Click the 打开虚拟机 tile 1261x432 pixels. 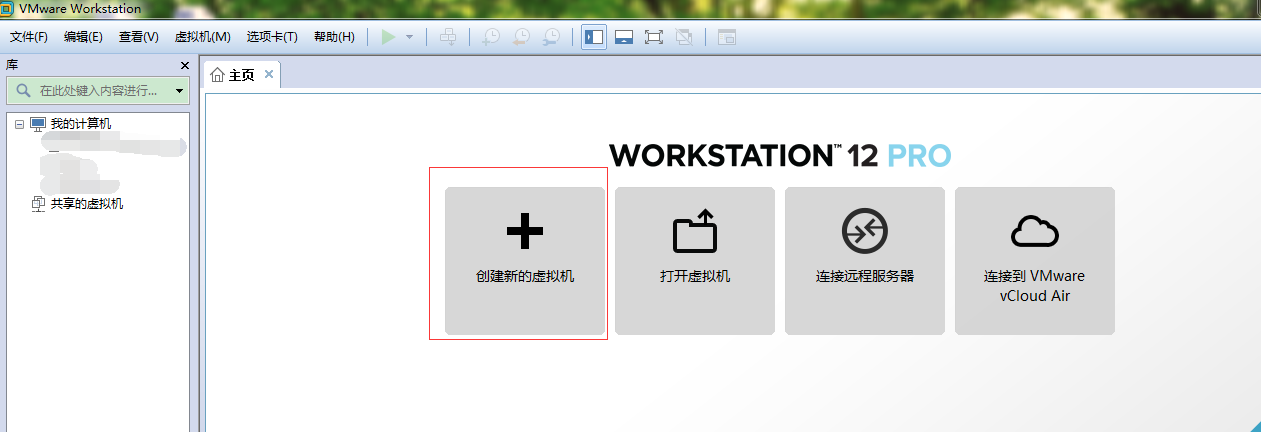point(695,261)
